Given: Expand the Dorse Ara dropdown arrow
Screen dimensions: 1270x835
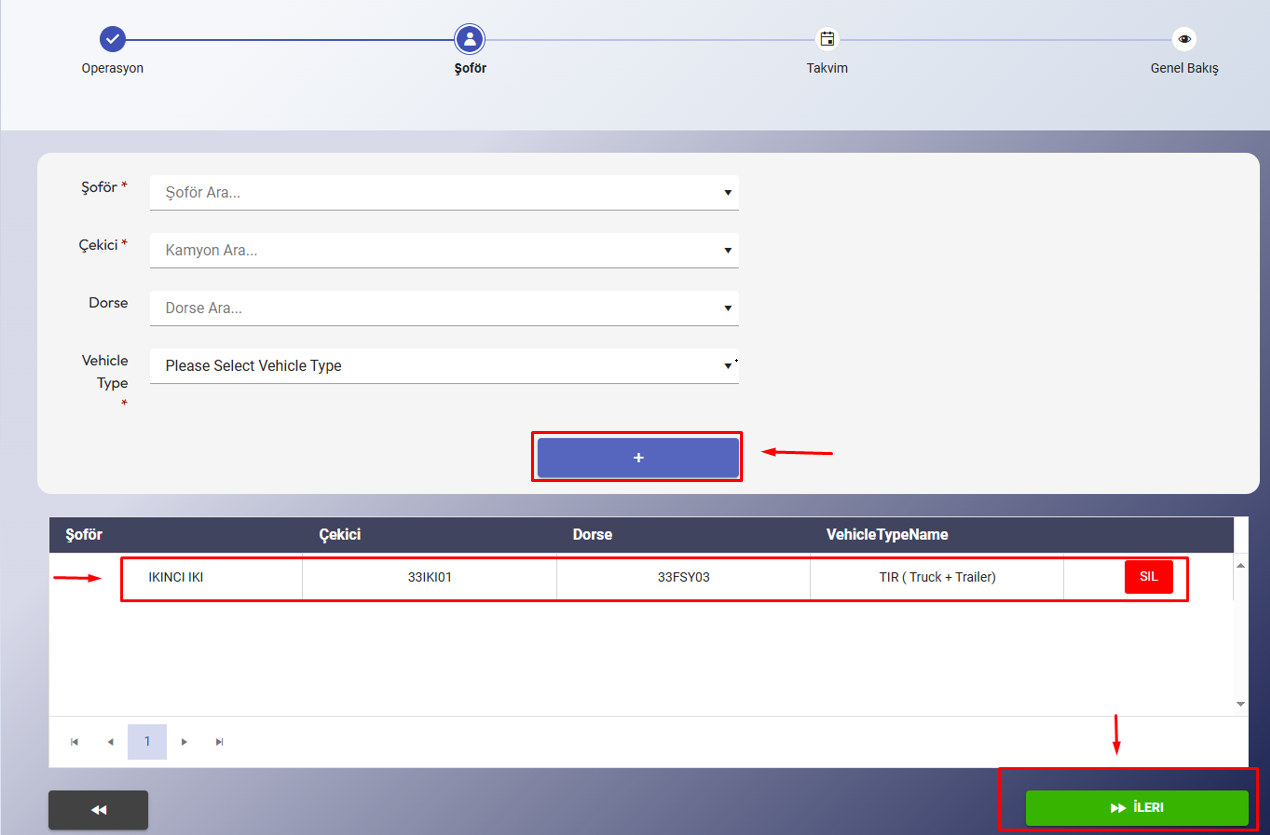Looking at the screenshot, I should point(728,308).
